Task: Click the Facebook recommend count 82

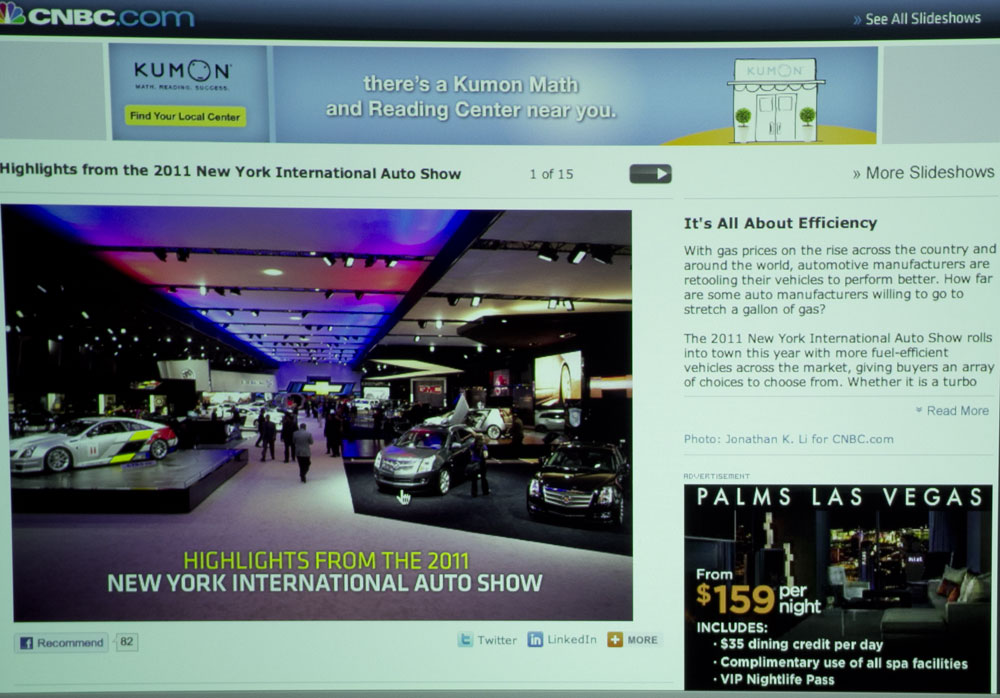Action: click(x=127, y=641)
